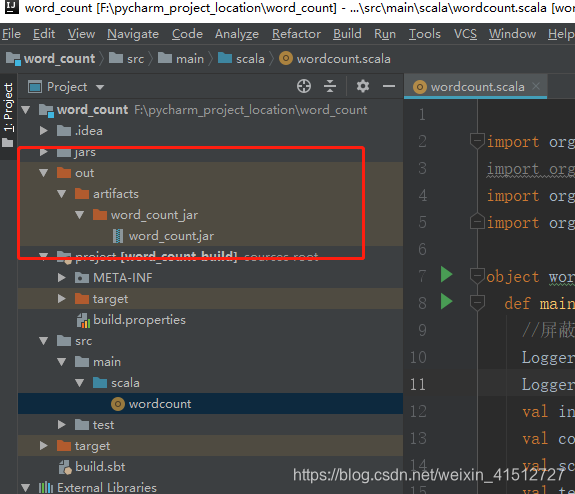Open the Build menu

click(347, 34)
